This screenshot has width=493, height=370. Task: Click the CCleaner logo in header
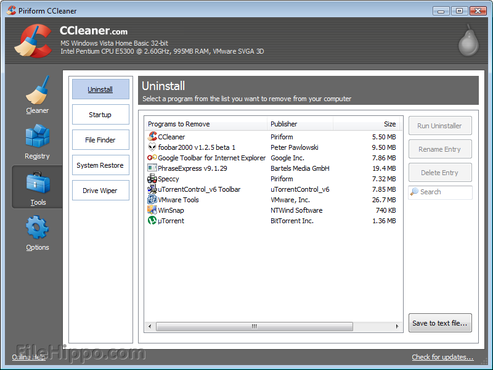(33, 41)
